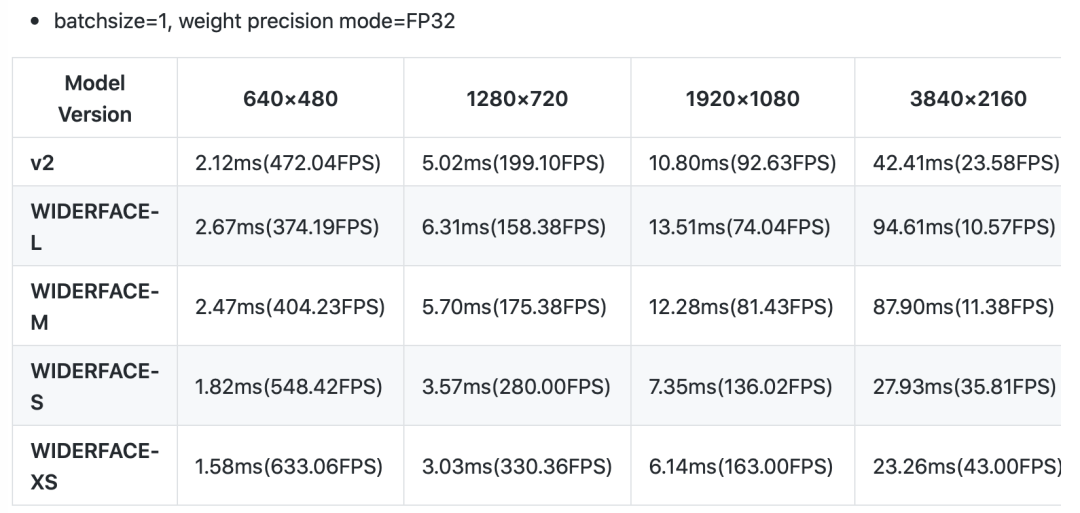Click the 6.31ms(158.38FPS) cell
The width and height of the screenshot is (1080, 513).
[515, 226]
